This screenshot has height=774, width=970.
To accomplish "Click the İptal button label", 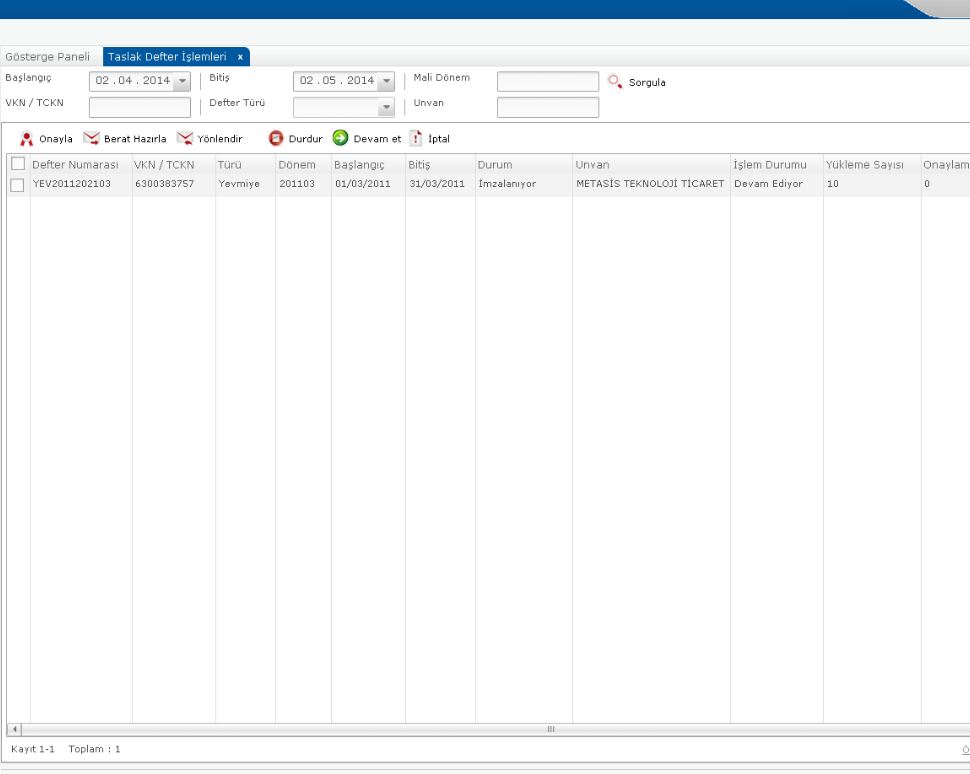I will 439,139.
